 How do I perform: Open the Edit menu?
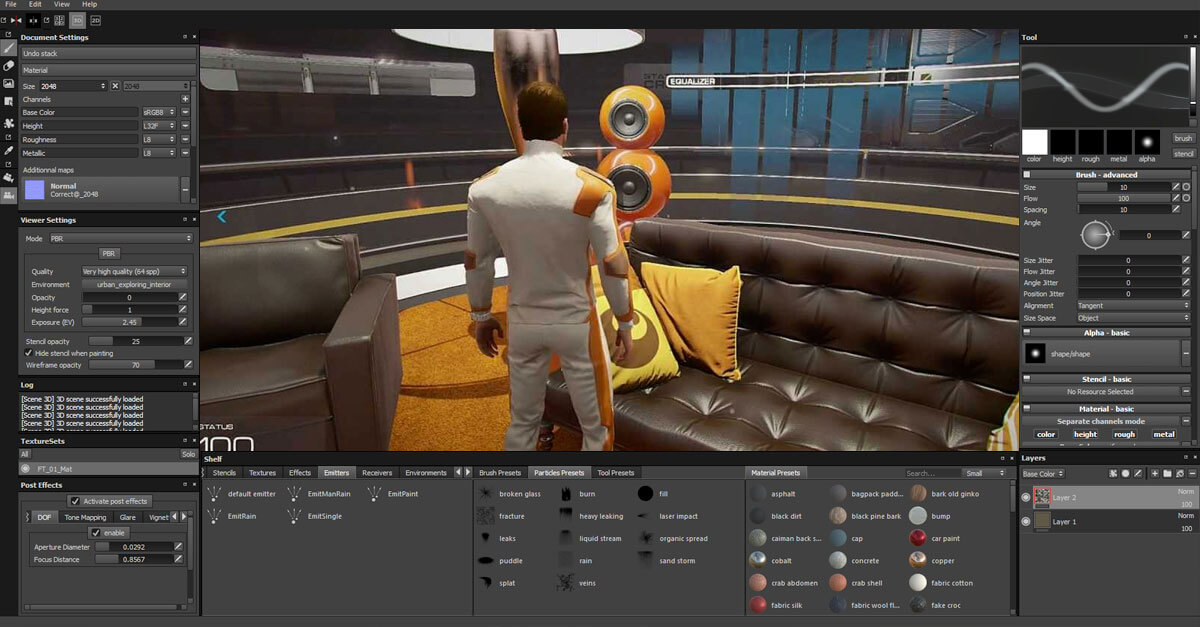(x=35, y=5)
